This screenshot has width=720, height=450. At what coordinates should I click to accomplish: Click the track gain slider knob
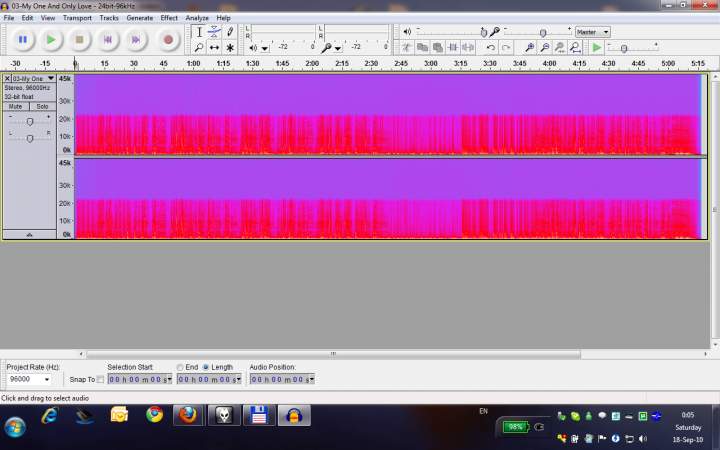point(30,122)
